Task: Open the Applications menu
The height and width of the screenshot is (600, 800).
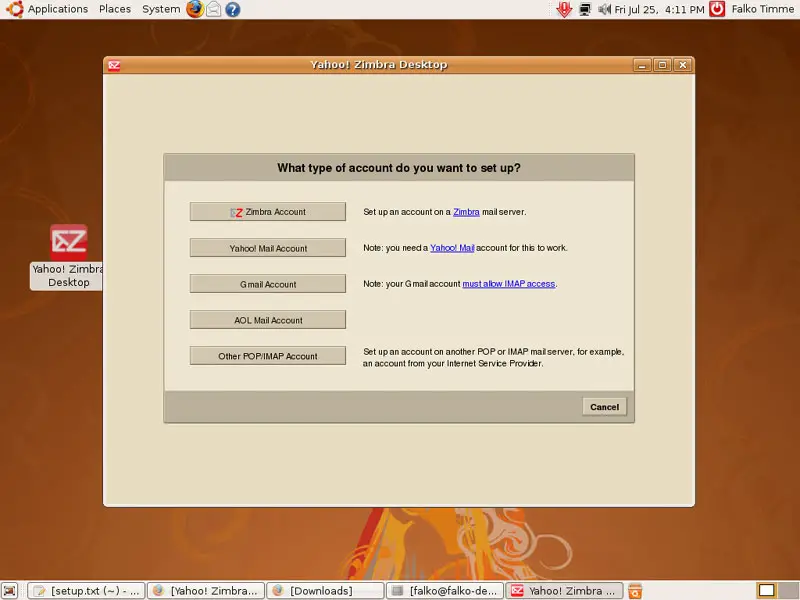Action: (x=58, y=9)
